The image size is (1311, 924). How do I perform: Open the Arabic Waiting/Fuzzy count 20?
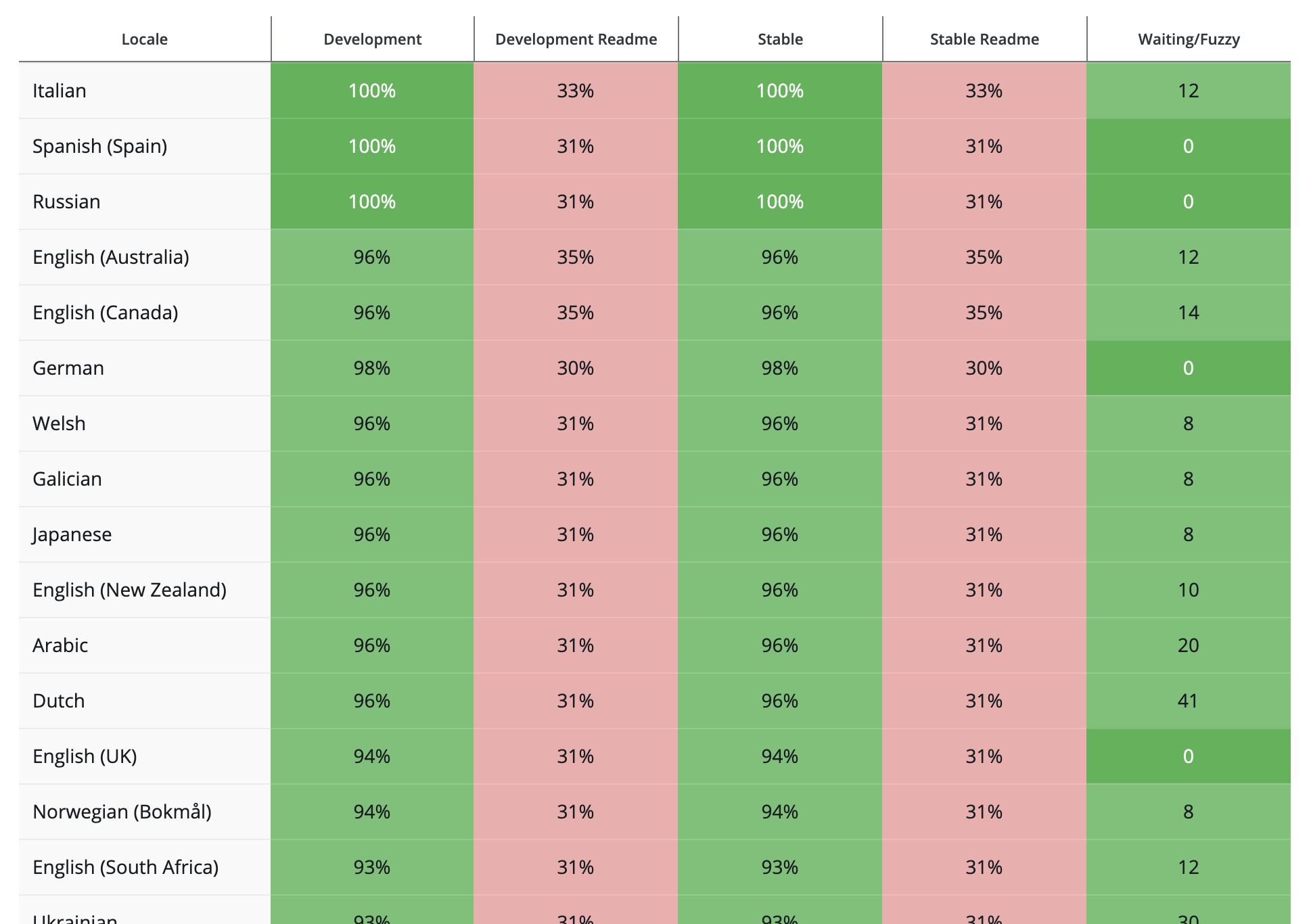click(1188, 645)
